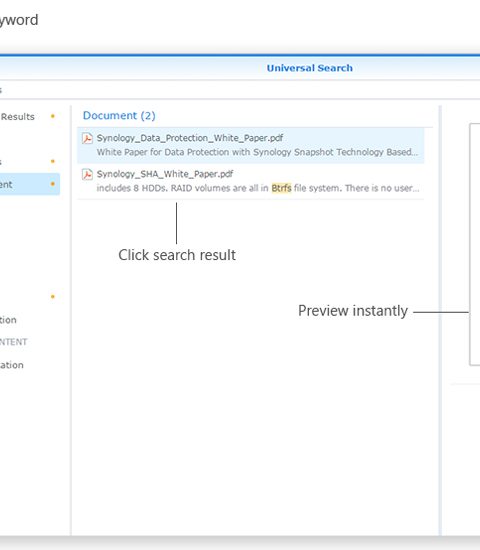Click PDF icon of SHA White Paper
This screenshot has height=550, width=480.
(x=87, y=174)
